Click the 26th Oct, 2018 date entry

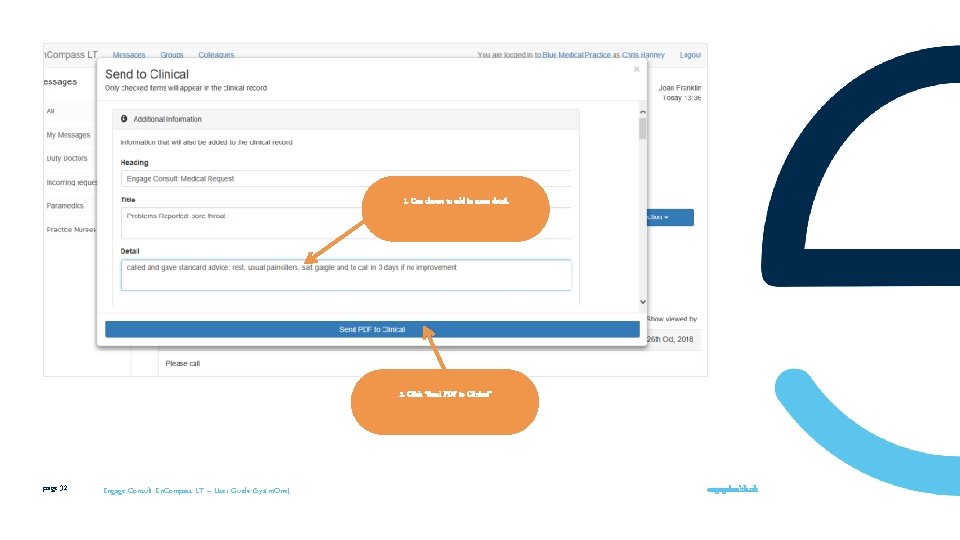click(x=670, y=339)
